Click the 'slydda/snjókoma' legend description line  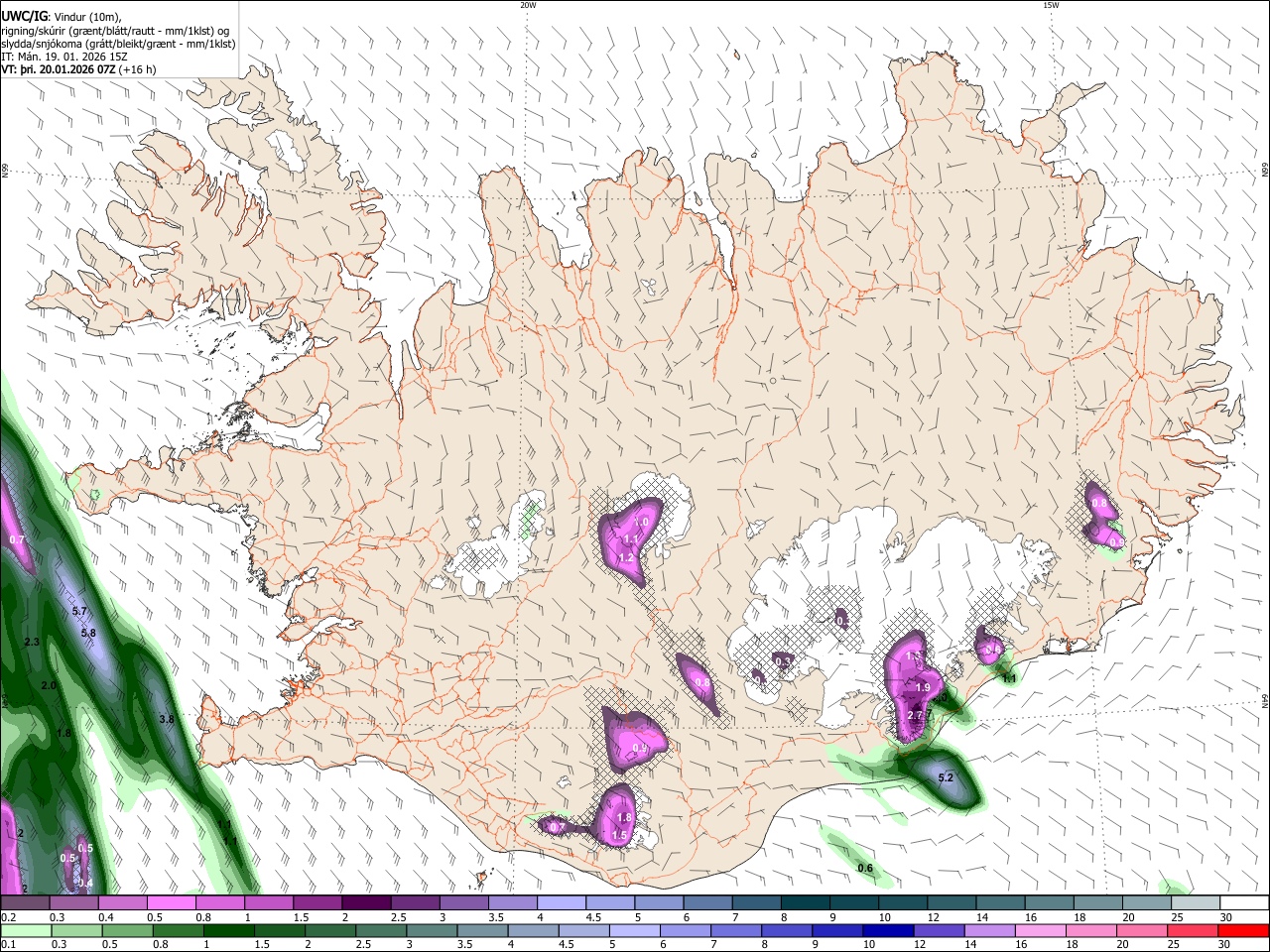pyautogui.click(x=118, y=44)
